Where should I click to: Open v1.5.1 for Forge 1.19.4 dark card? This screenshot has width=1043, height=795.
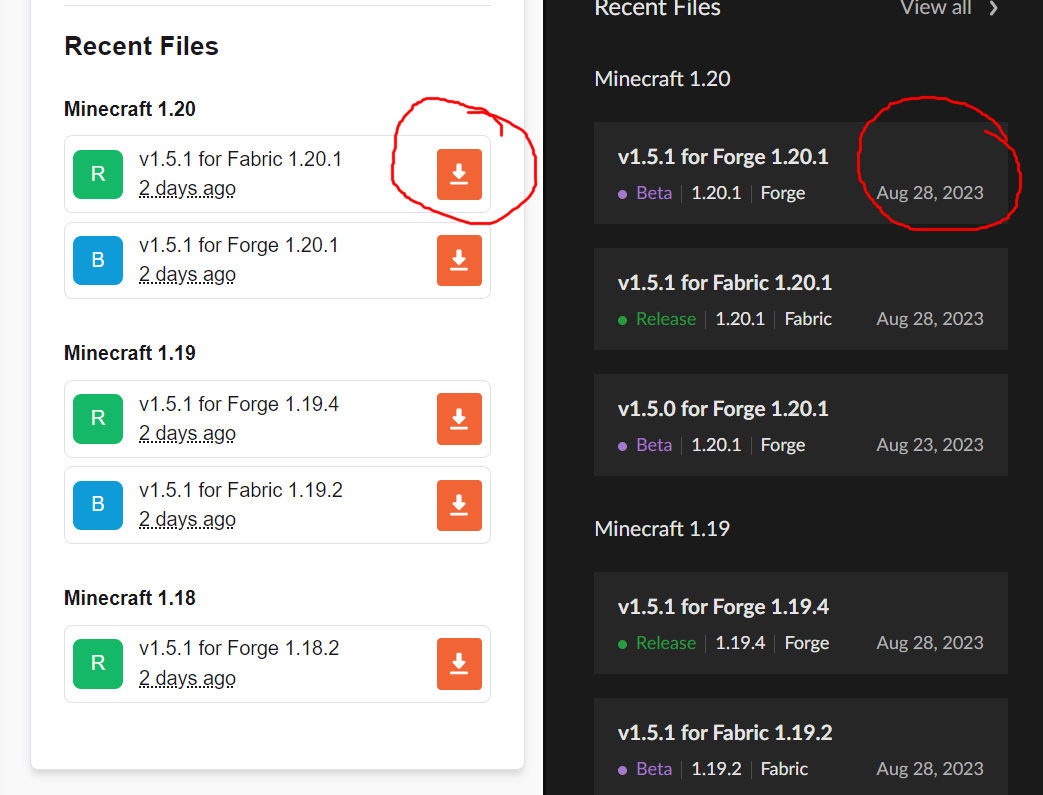[x=723, y=607]
